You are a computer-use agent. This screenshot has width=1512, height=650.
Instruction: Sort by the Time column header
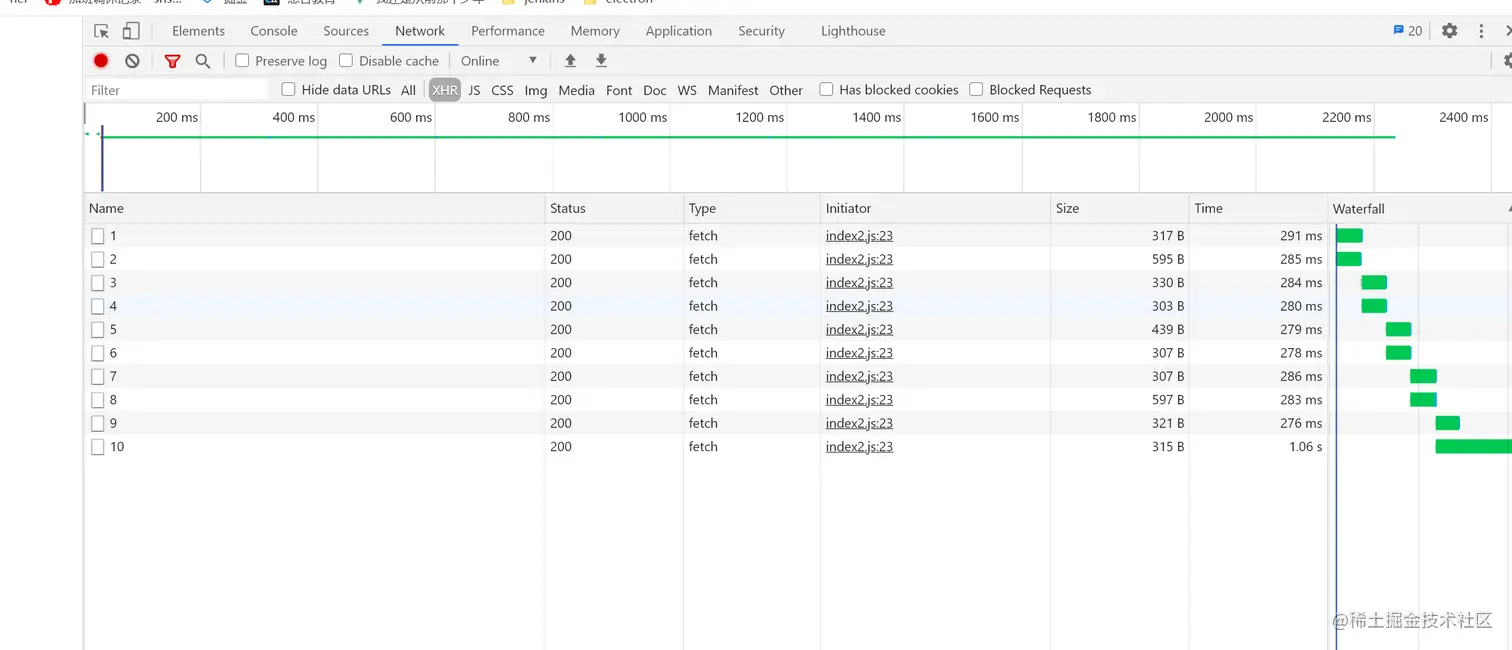pyautogui.click(x=1258, y=208)
